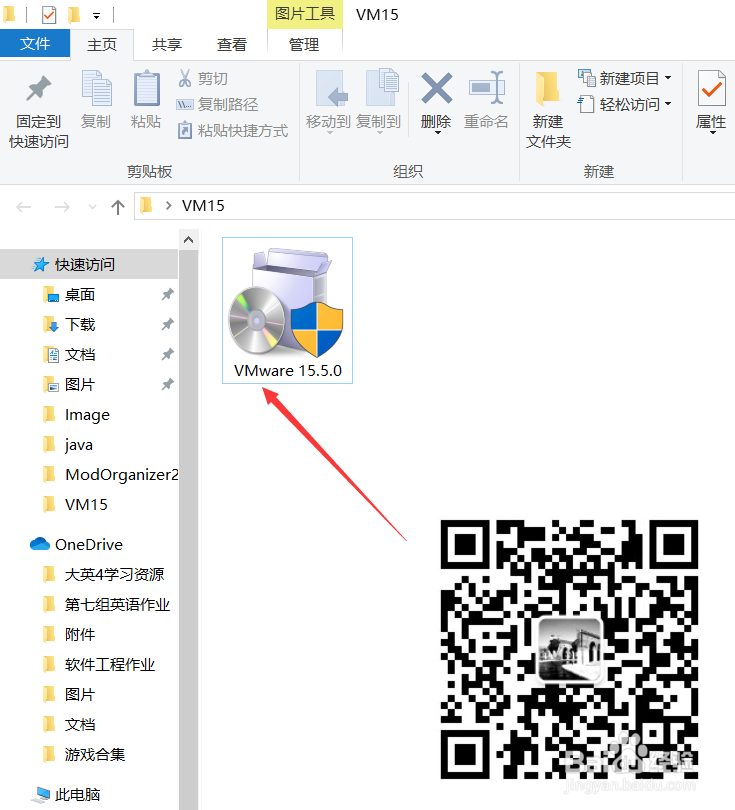
Task: Click the Delete (删除) X icon
Action: 436,88
